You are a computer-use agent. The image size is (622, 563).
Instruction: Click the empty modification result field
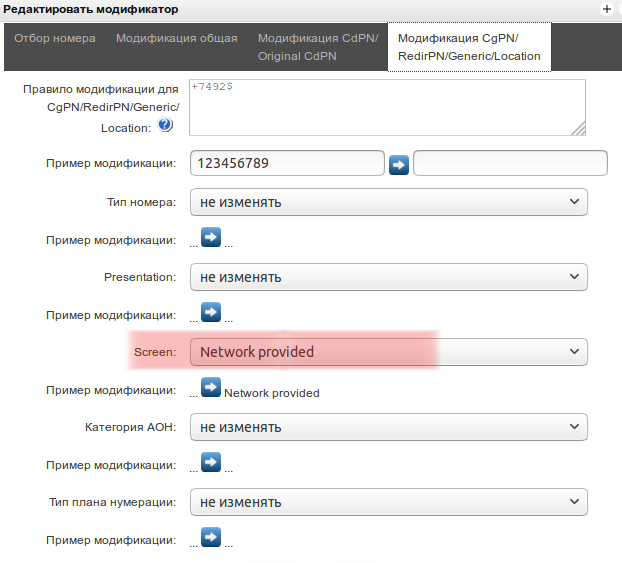510,163
